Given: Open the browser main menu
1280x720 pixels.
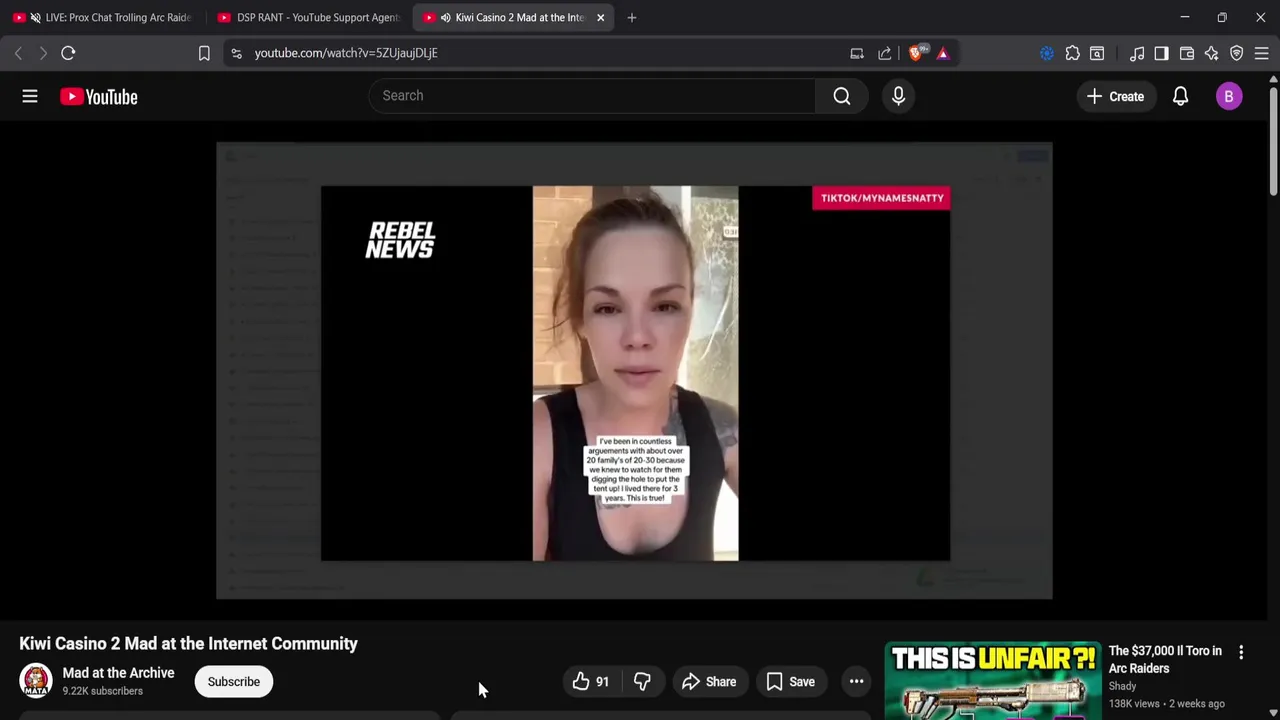Looking at the screenshot, I should [x=1262, y=53].
